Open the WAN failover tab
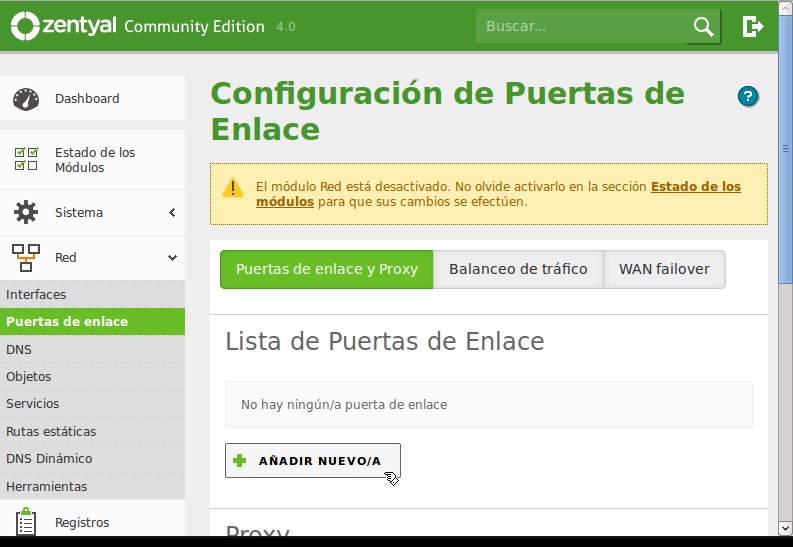The width and height of the screenshot is (793, 547). [x=664, y=269]
